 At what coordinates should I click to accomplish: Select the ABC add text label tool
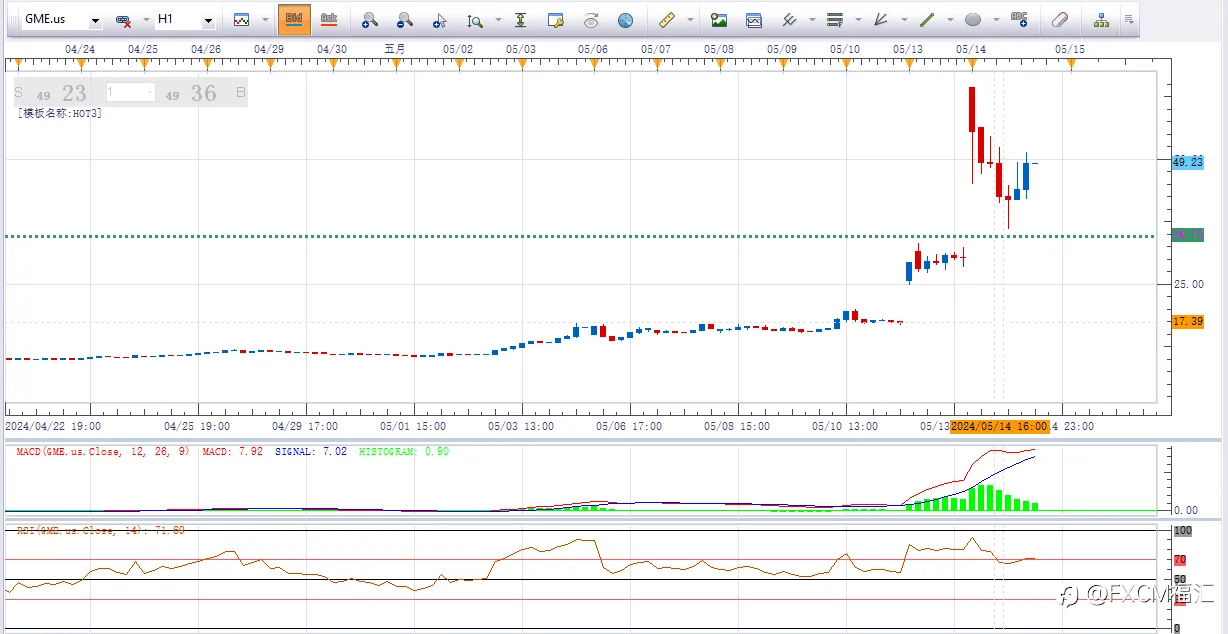coord(1019,19)
